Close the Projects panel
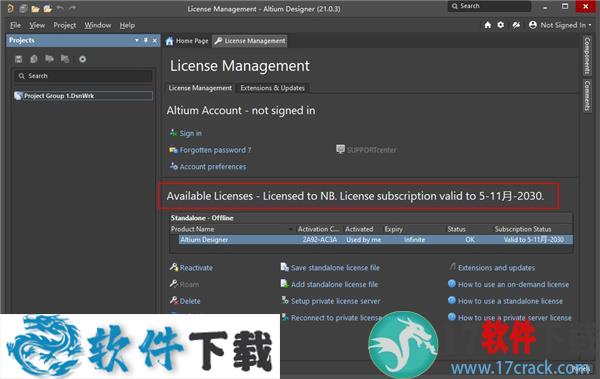This screenshot has width=600, height=379. tap(155, 40)
